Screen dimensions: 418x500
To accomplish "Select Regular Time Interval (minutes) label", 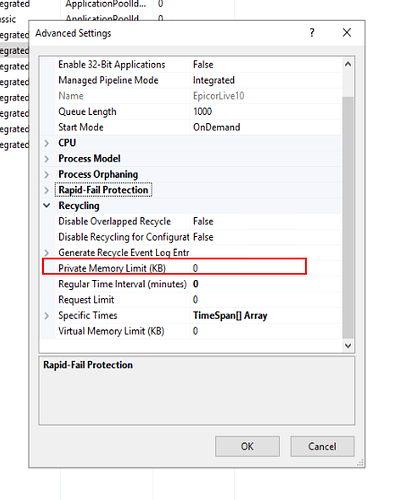I will point(122,284).
